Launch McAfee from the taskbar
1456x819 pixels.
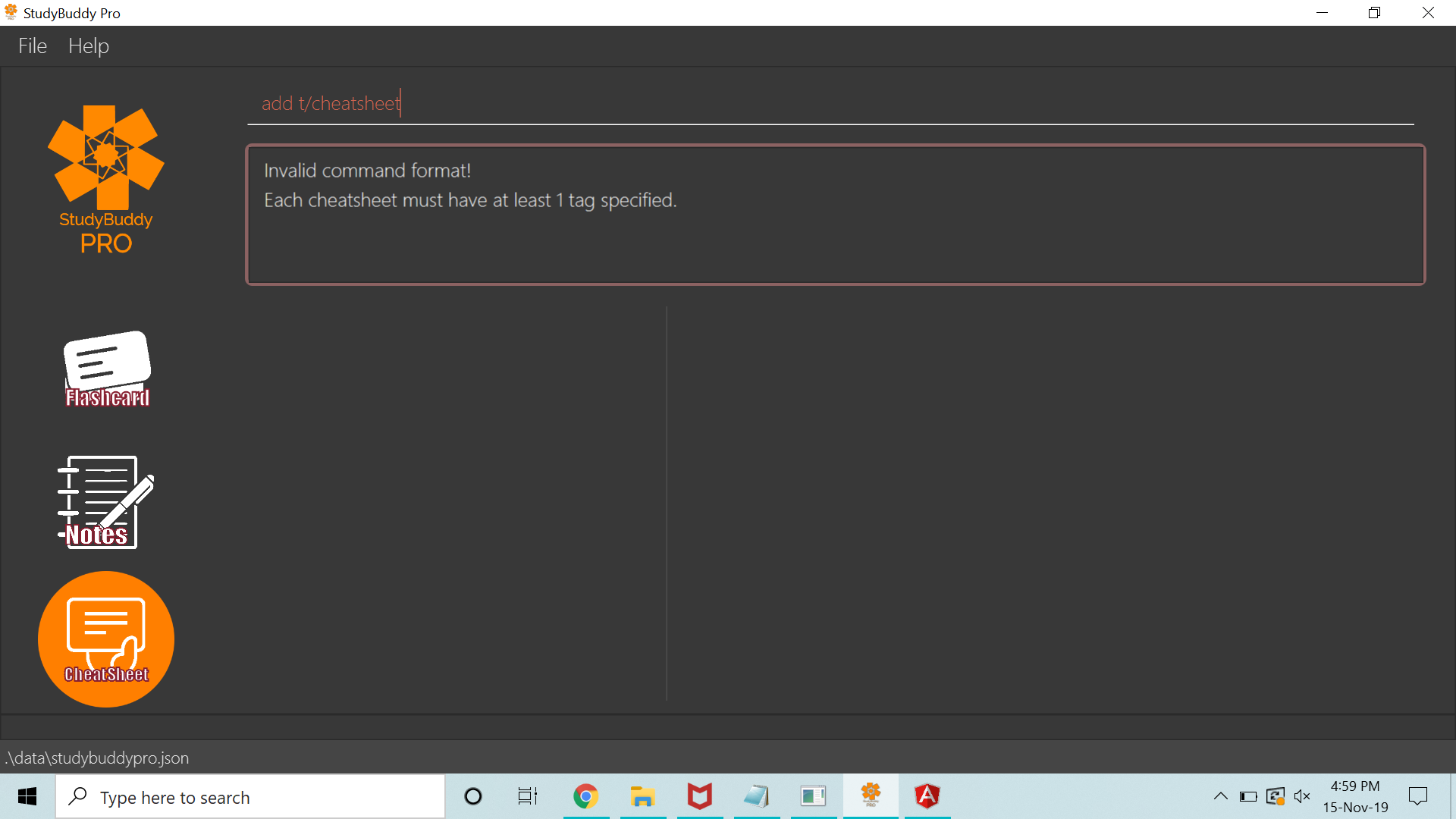click(699, 796)
